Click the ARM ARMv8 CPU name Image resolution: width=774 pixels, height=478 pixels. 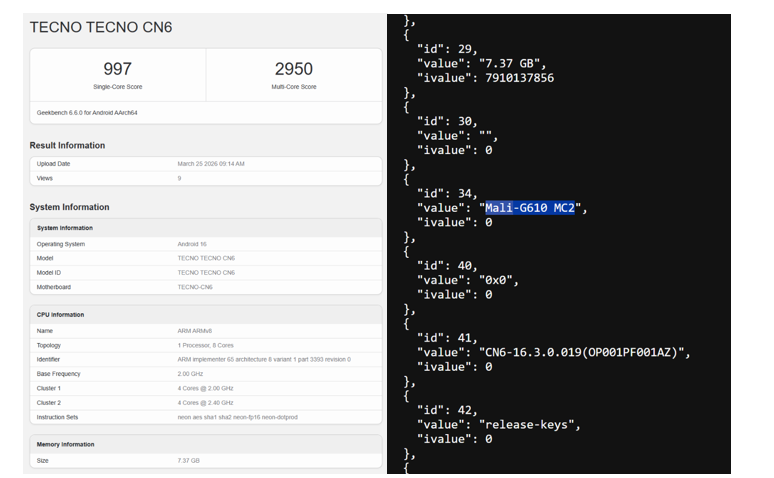196,331
